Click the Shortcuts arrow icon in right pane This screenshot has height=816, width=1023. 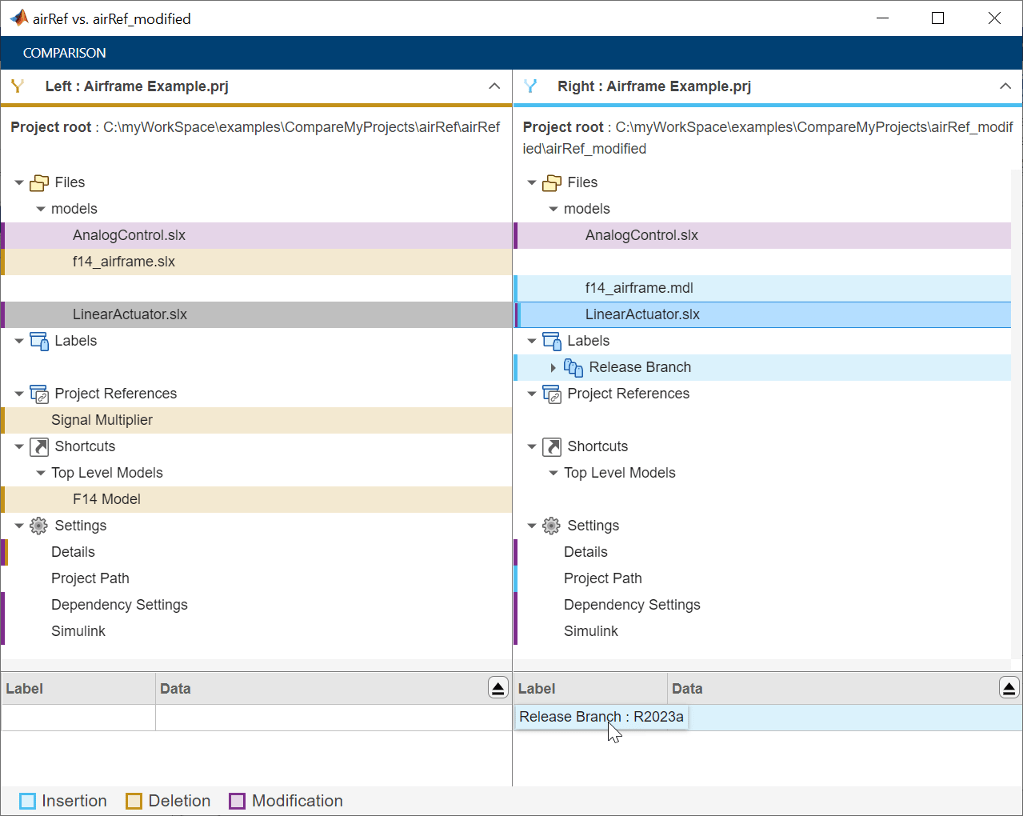[x=552, y=447]
